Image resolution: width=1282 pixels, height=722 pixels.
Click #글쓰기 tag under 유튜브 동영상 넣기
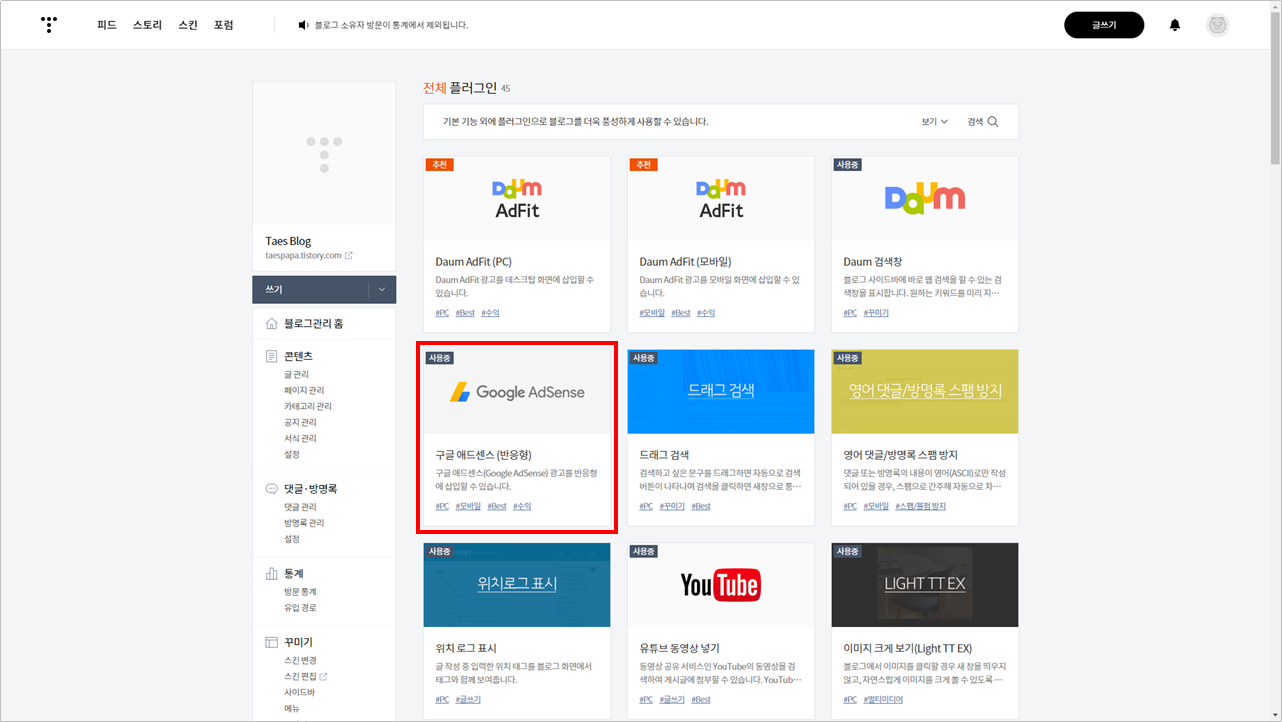[672, 700]
